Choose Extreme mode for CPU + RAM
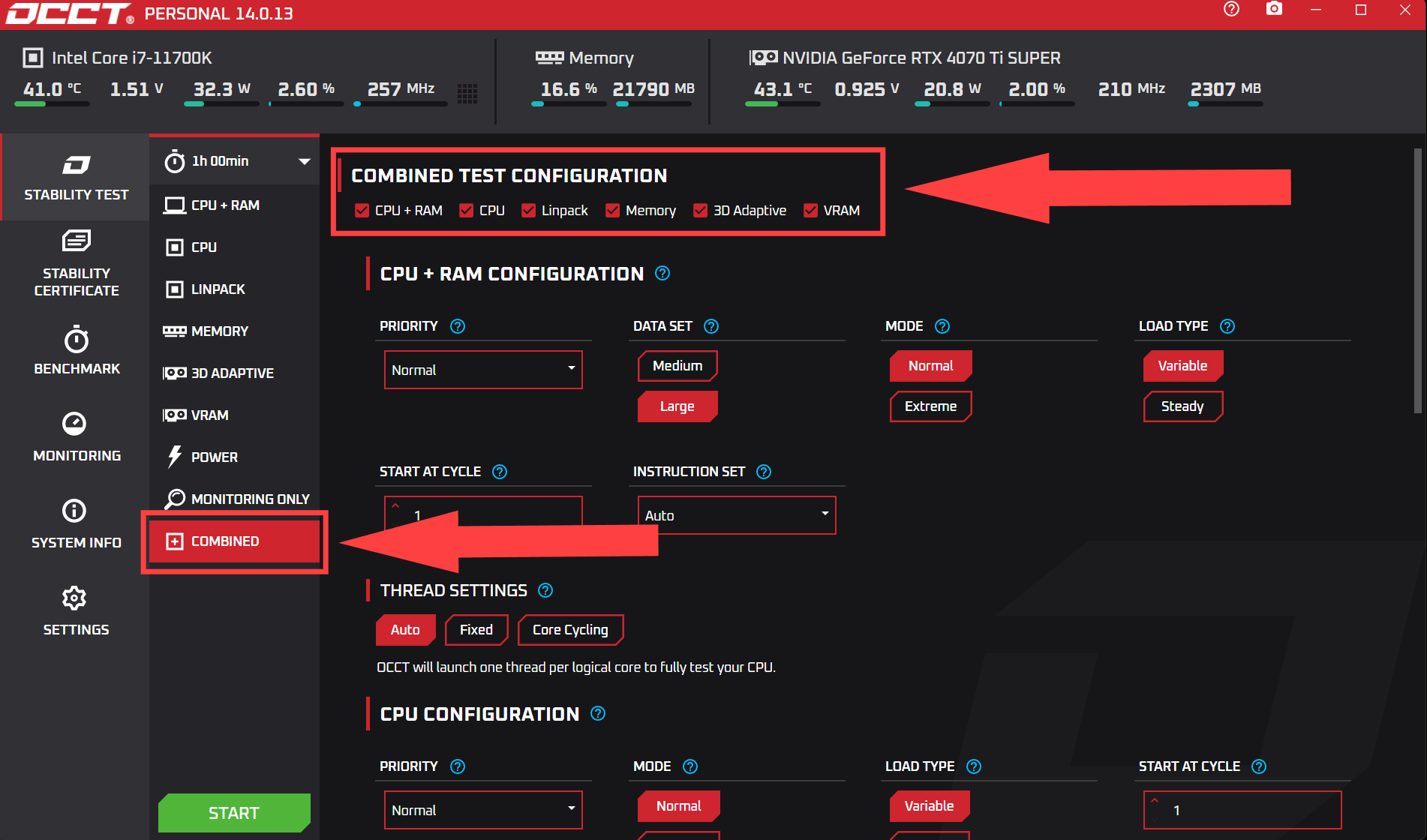The width and height of the screenshot is (1427, 840). click(930, 406)
